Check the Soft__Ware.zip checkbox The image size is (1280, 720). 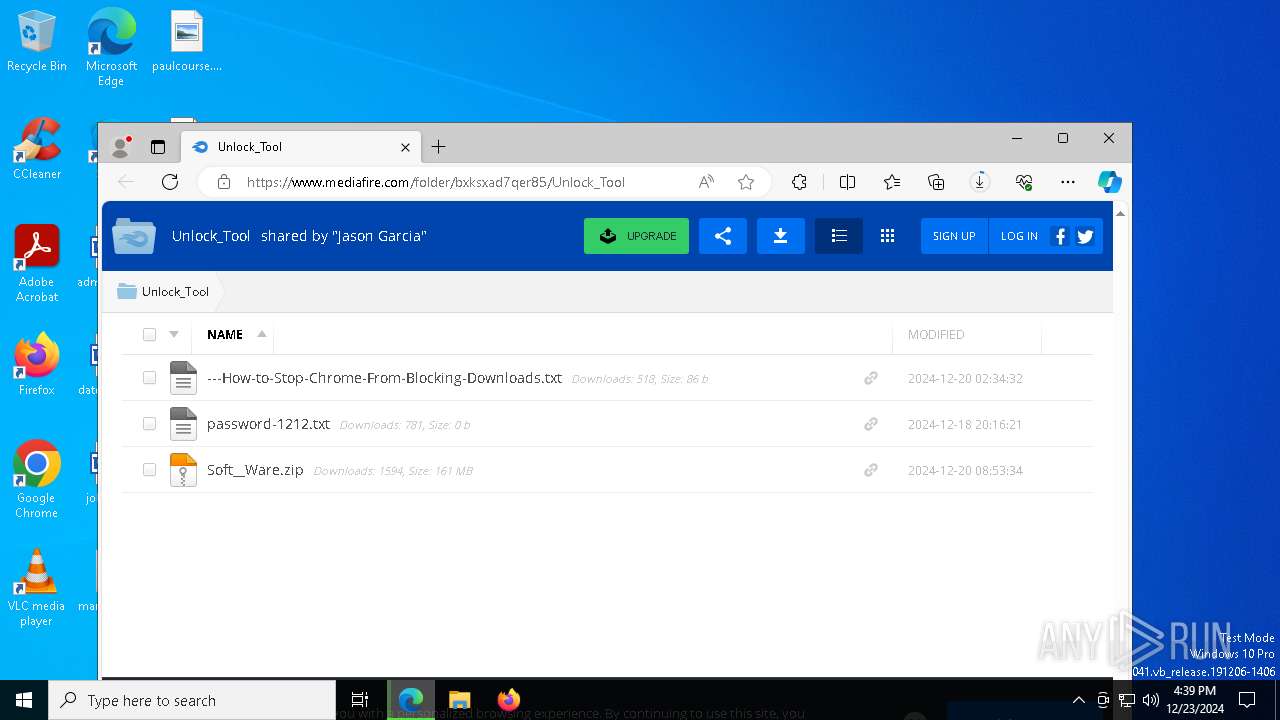pos(149,470)
